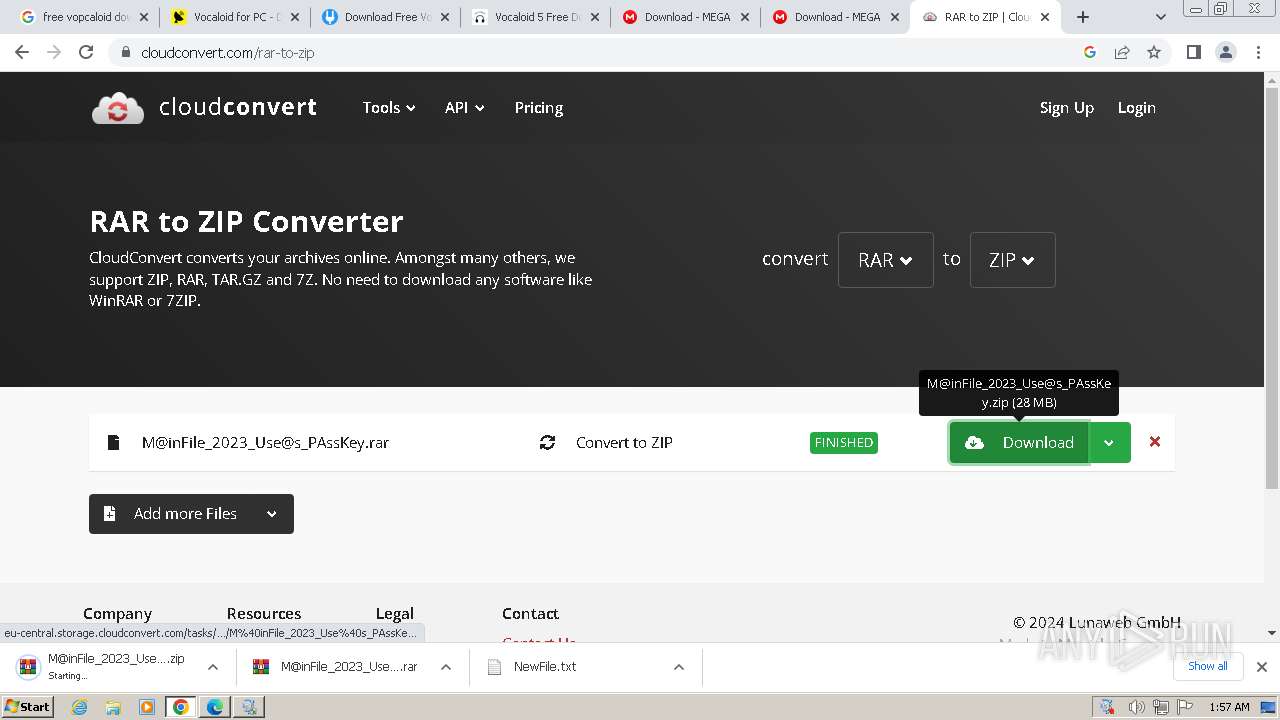
Task: Click the green Download button
Action: [x=1019, y=442]
